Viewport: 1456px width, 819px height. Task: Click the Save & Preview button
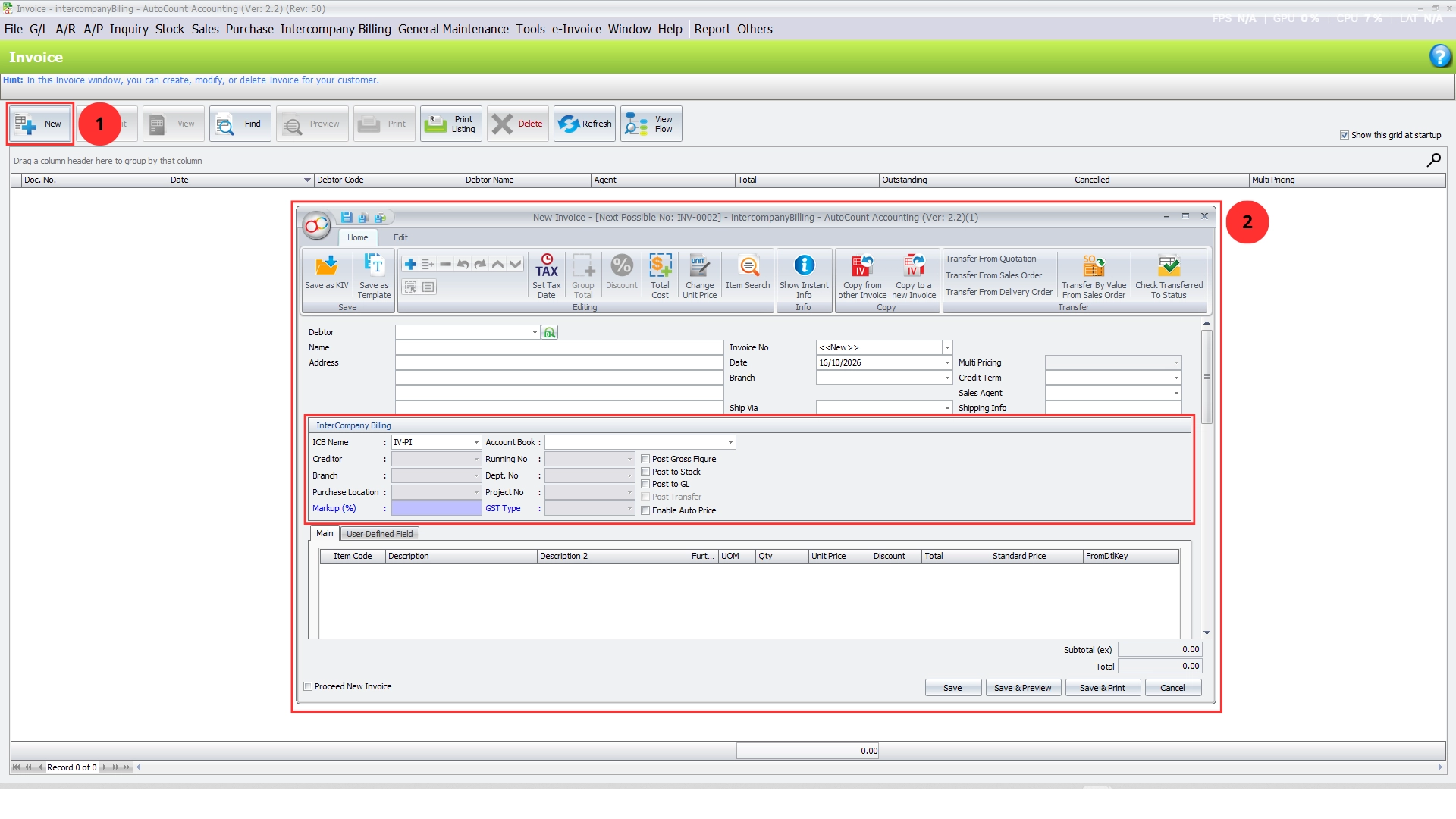tap(1023, 688)
